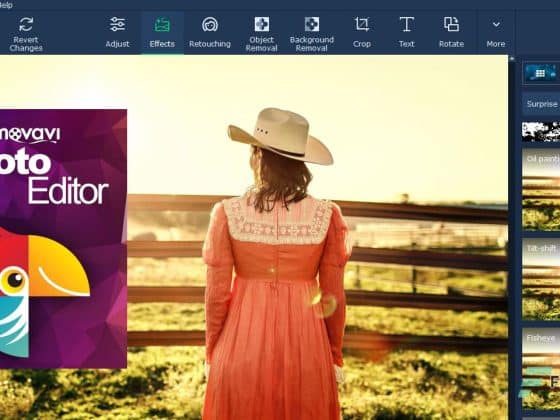Switch effects to grid view
The width and height of the screenshot is (560, 420).
(x=541, y=73)
